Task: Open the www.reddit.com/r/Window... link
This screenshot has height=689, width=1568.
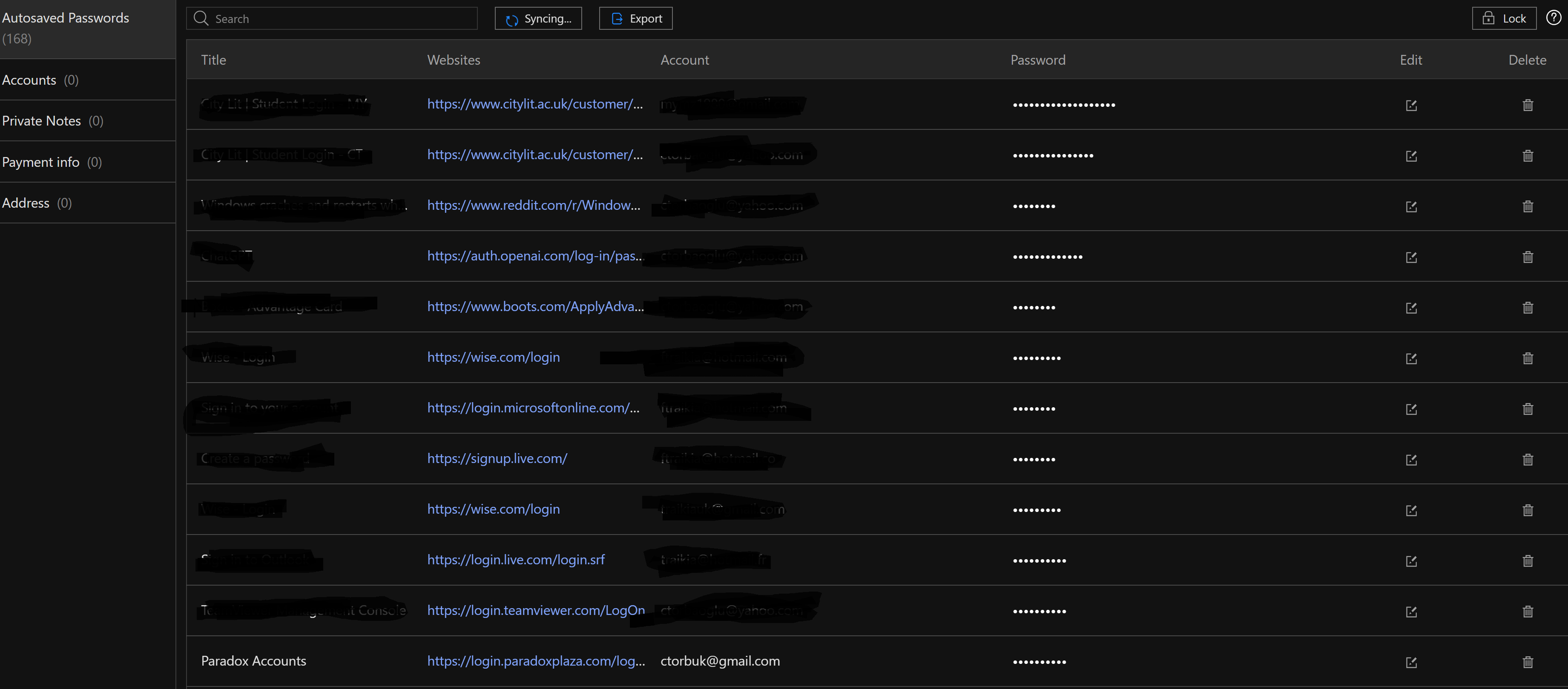Action: click(533, 205)
